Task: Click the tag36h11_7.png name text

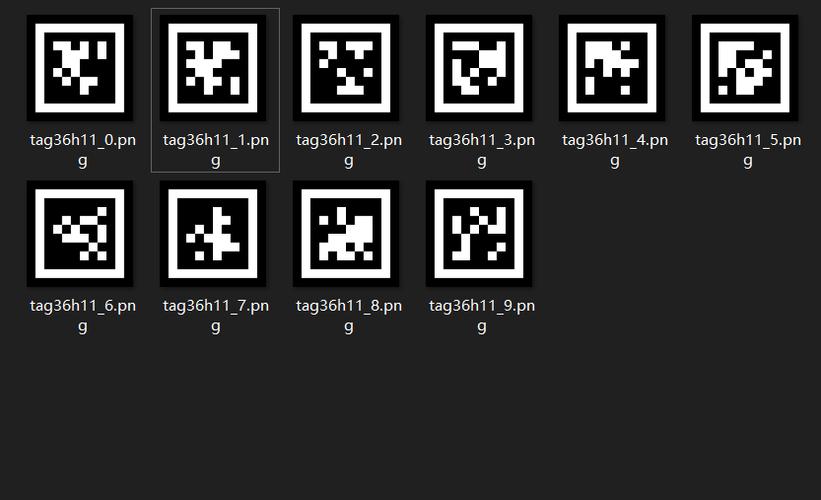Action: pos(216,316)
